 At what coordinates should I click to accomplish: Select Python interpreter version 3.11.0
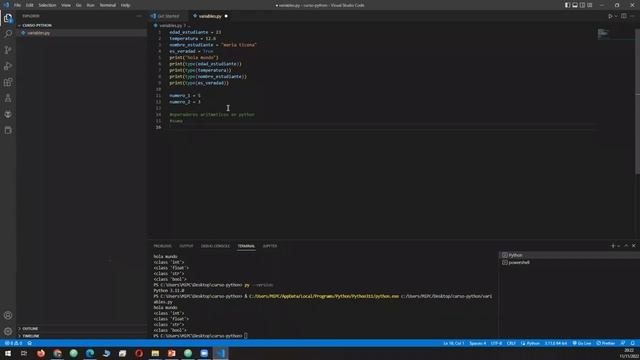click(x=556, y=343)
